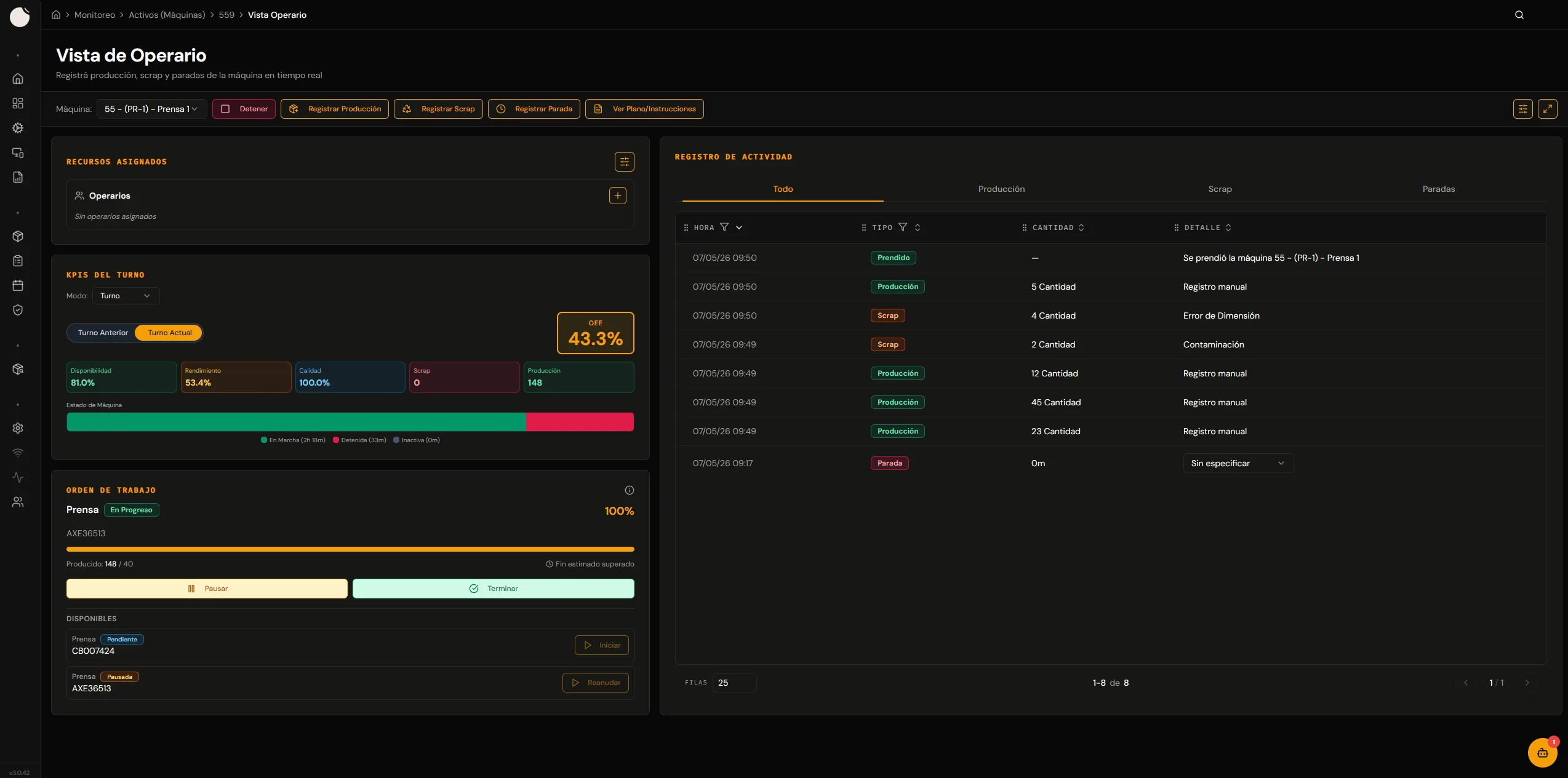This screenshot has width=1568, height=778.
Task: Open the settings cog icon in sidebar
Action: 18,428
